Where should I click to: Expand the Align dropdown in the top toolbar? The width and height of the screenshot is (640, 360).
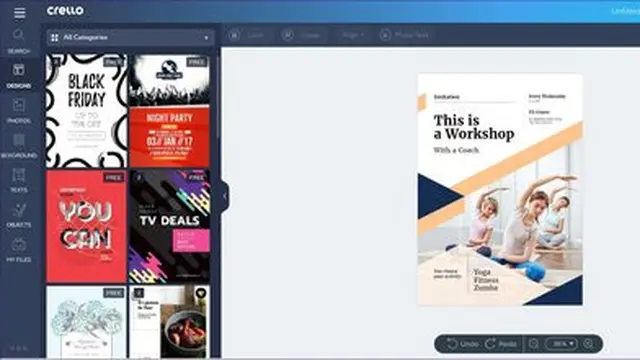pos(353,35)
